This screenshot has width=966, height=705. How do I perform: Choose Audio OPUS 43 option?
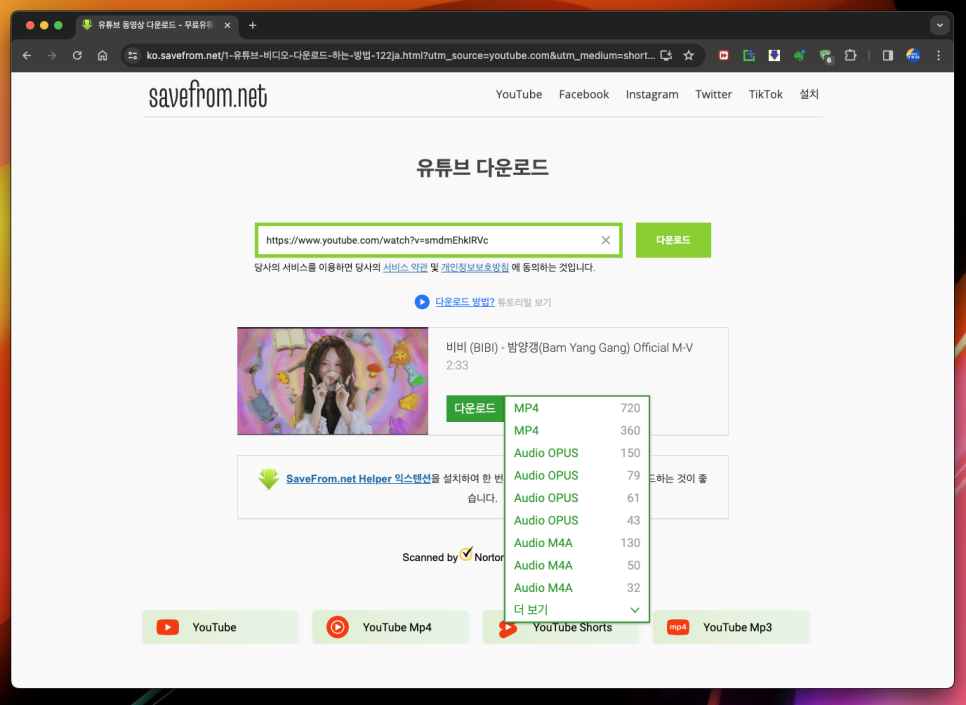click(577, 520)
